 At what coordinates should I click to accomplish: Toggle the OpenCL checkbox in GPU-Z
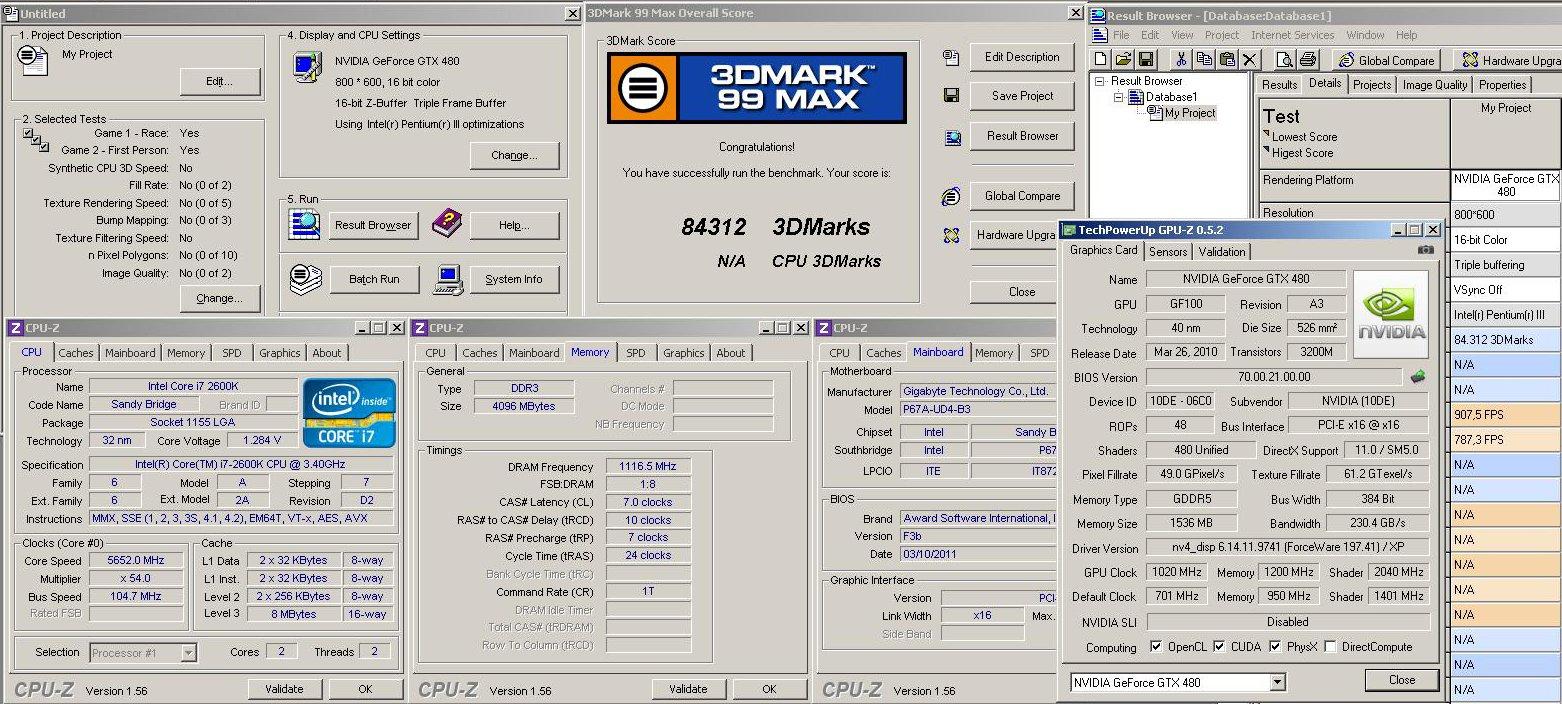(1156, 647)
